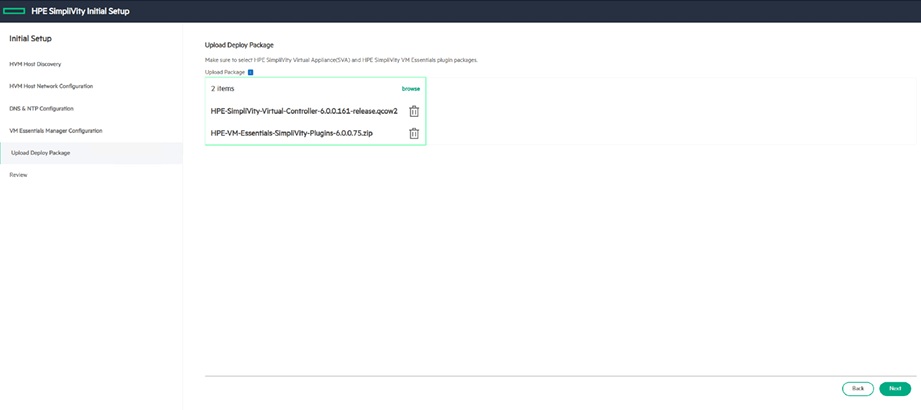The width and height of the screenshot is (921, 410).
Task: Browse for package files
Action: [411, 89]
